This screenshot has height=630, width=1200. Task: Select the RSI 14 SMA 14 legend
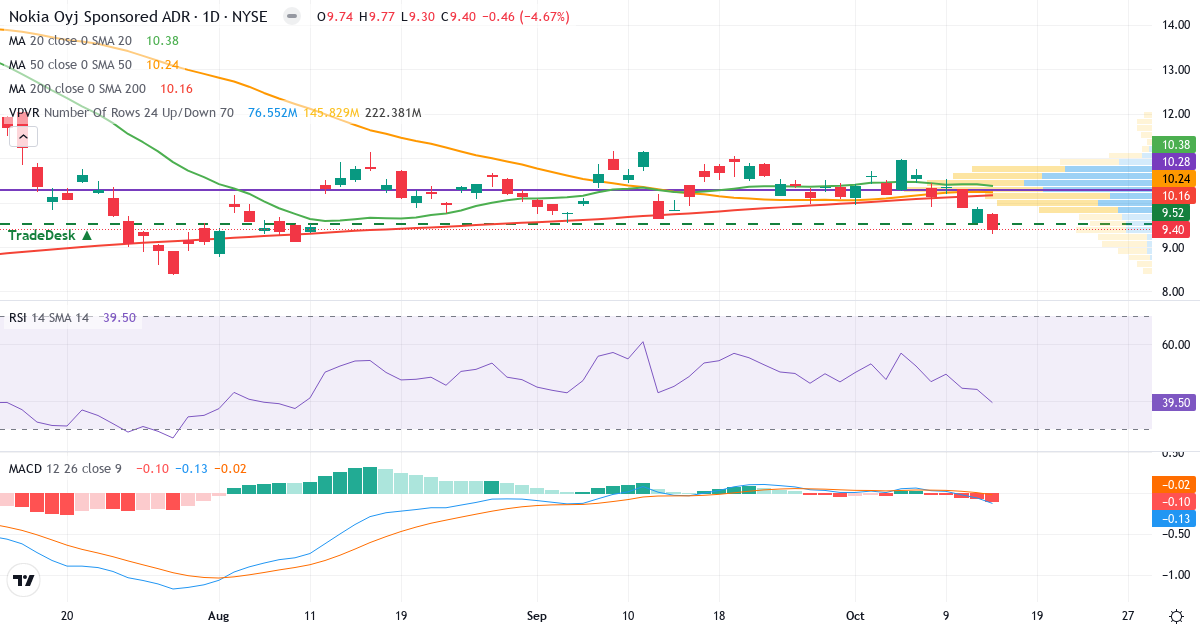click(49, 317)
